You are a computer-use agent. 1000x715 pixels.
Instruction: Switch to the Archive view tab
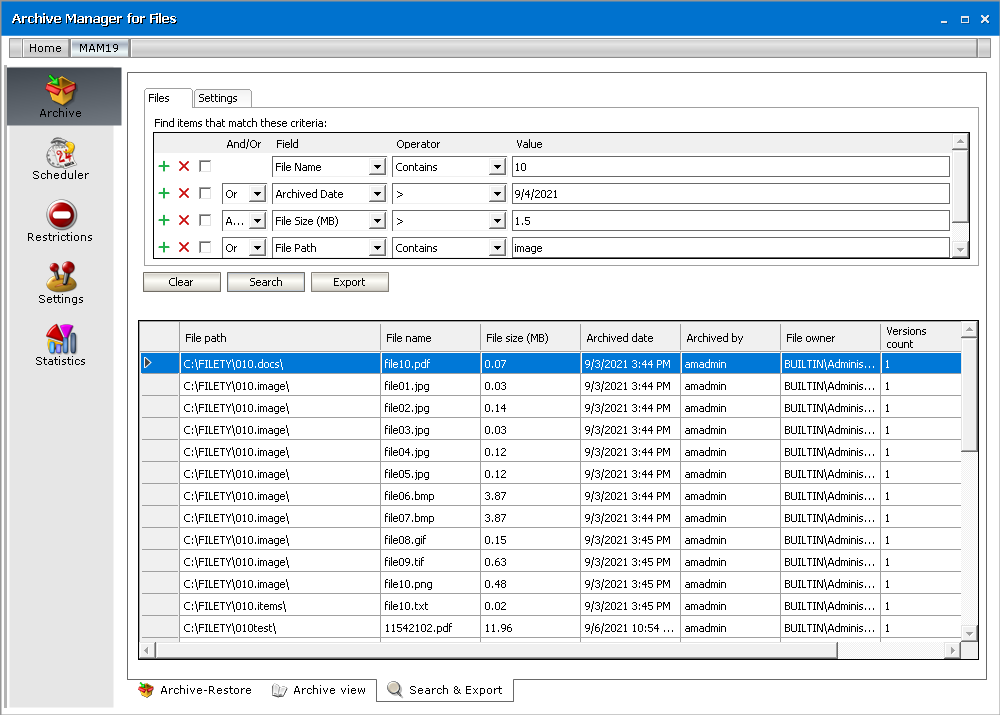(319, 690)
